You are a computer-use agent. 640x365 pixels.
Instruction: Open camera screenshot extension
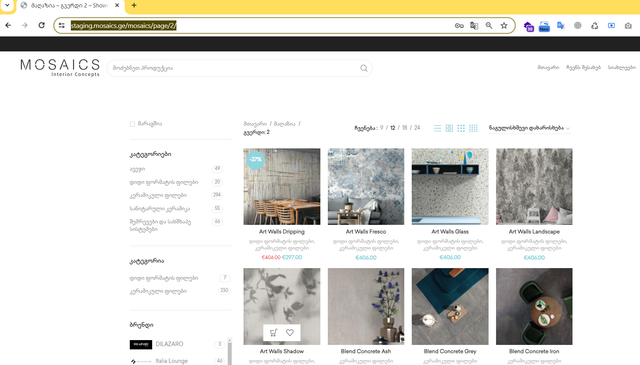pos(628,25)
